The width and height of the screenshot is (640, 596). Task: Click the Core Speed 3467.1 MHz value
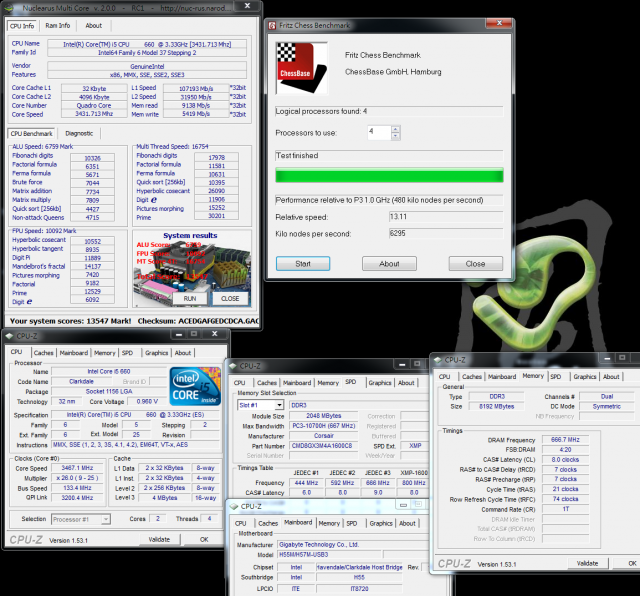pyautogui.click(x=77, y=468)
